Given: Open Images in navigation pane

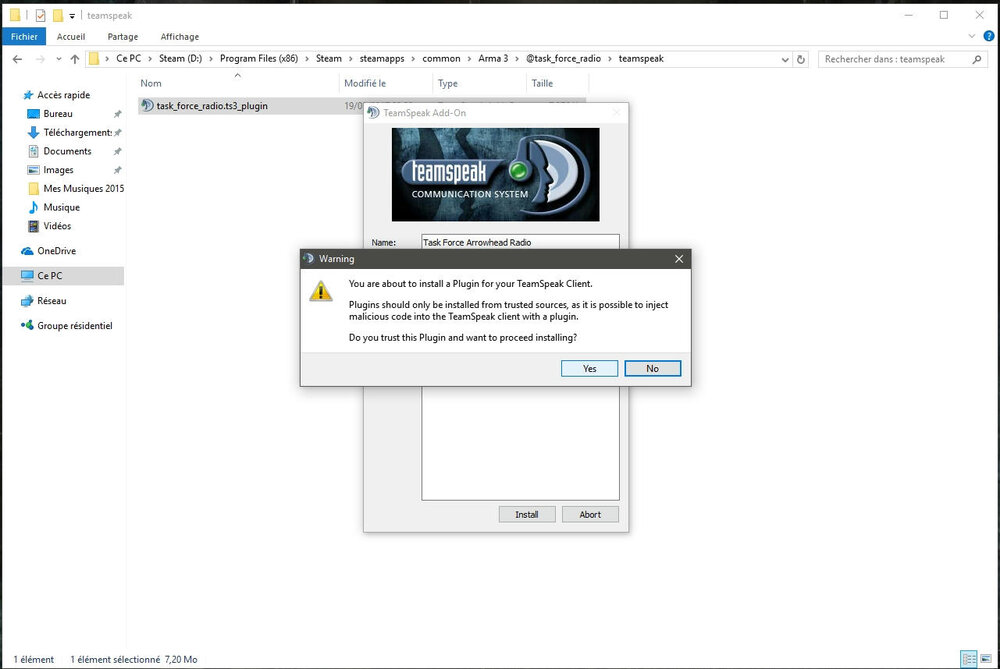Looking at the screenshot, I should 58,170.
